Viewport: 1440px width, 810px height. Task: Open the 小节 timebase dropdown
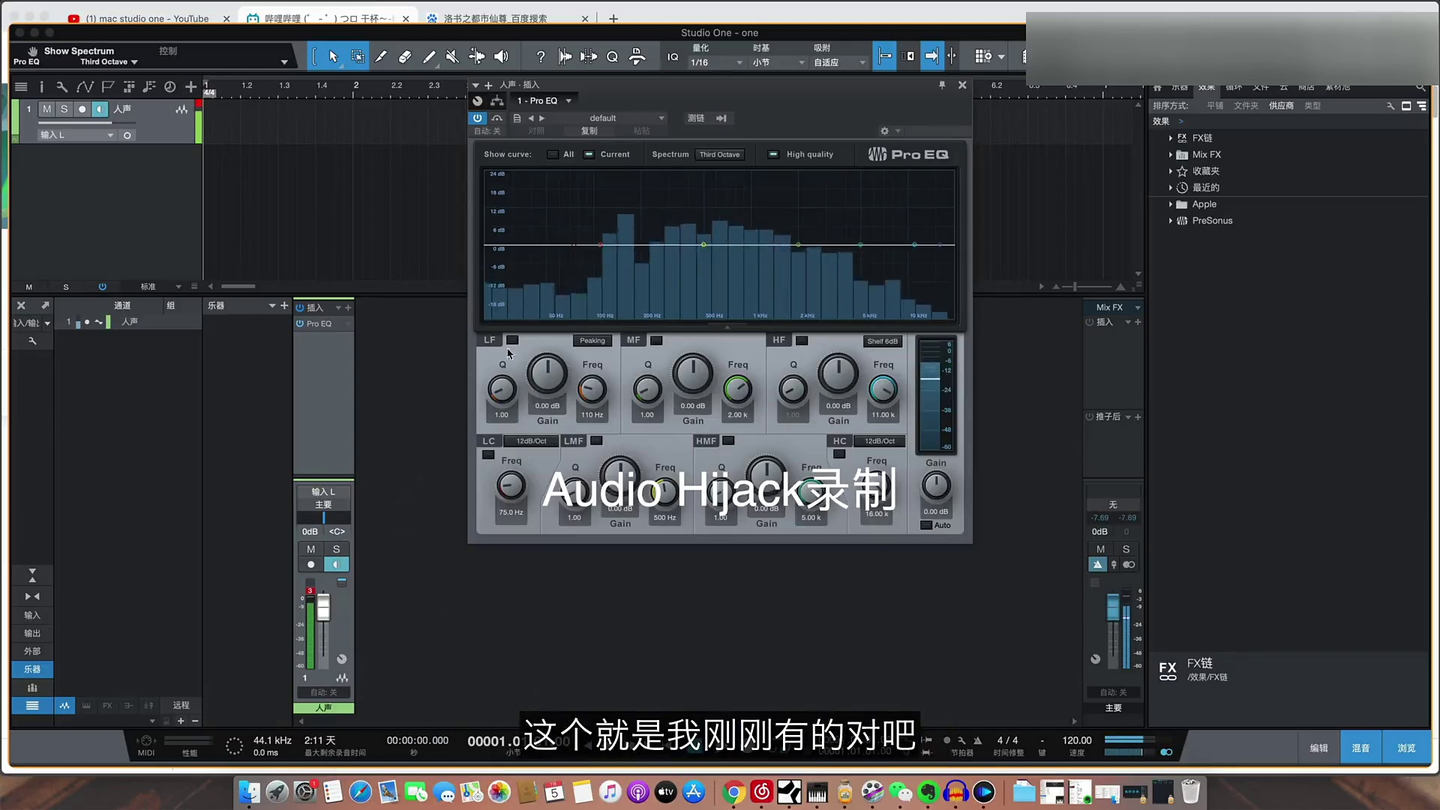pos(778,62)
